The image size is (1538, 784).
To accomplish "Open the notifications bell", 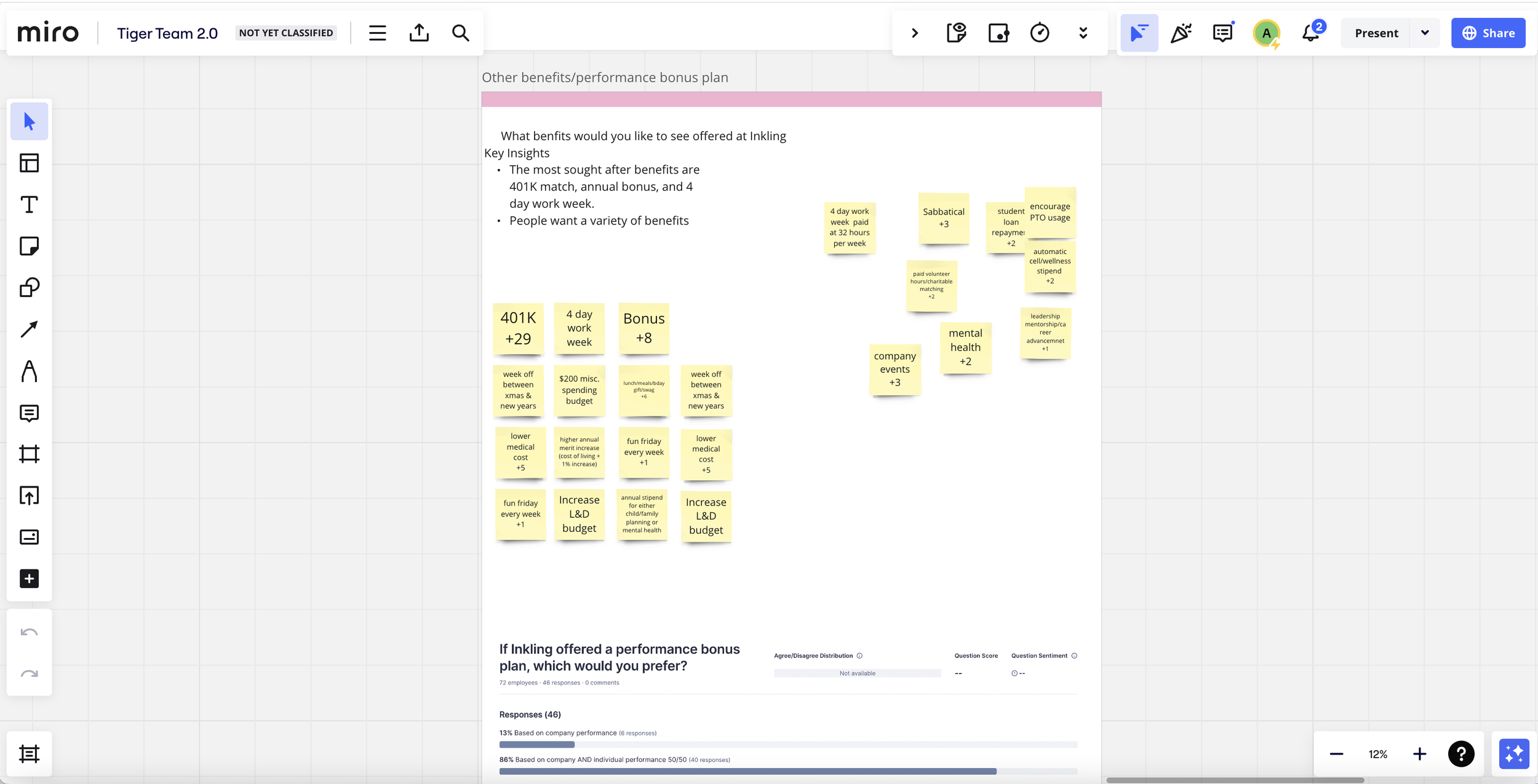I will coord(1311,33).
